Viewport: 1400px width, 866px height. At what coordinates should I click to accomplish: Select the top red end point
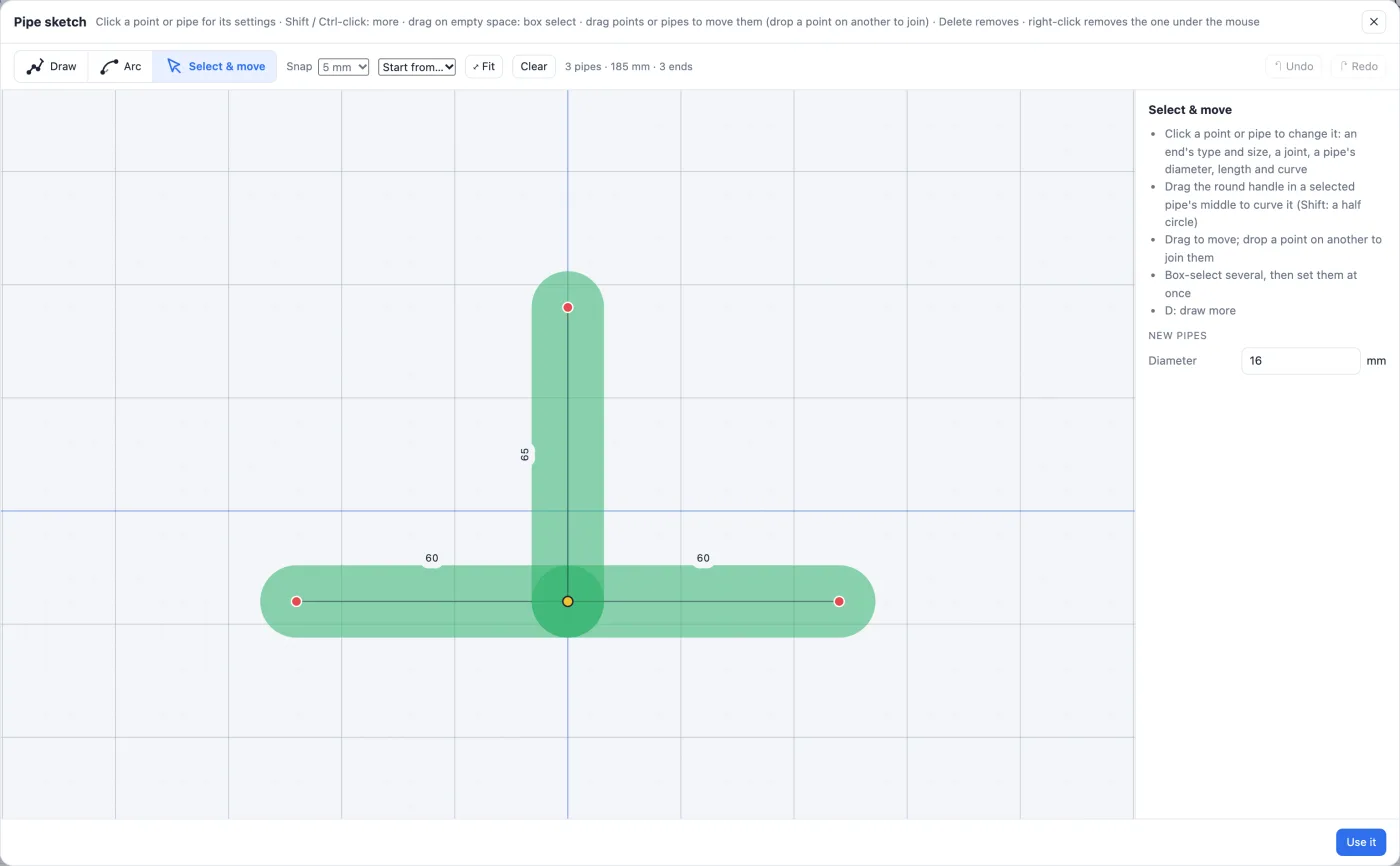568,308
